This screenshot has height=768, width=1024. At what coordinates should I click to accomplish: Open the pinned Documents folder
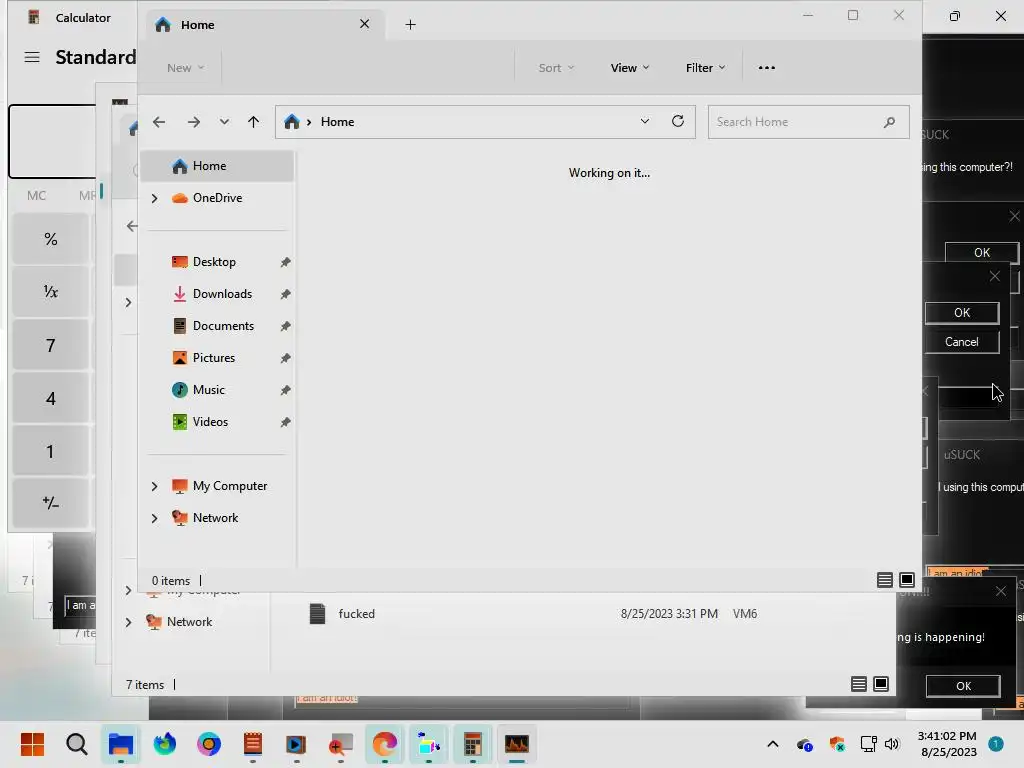(x=223, y=326)
